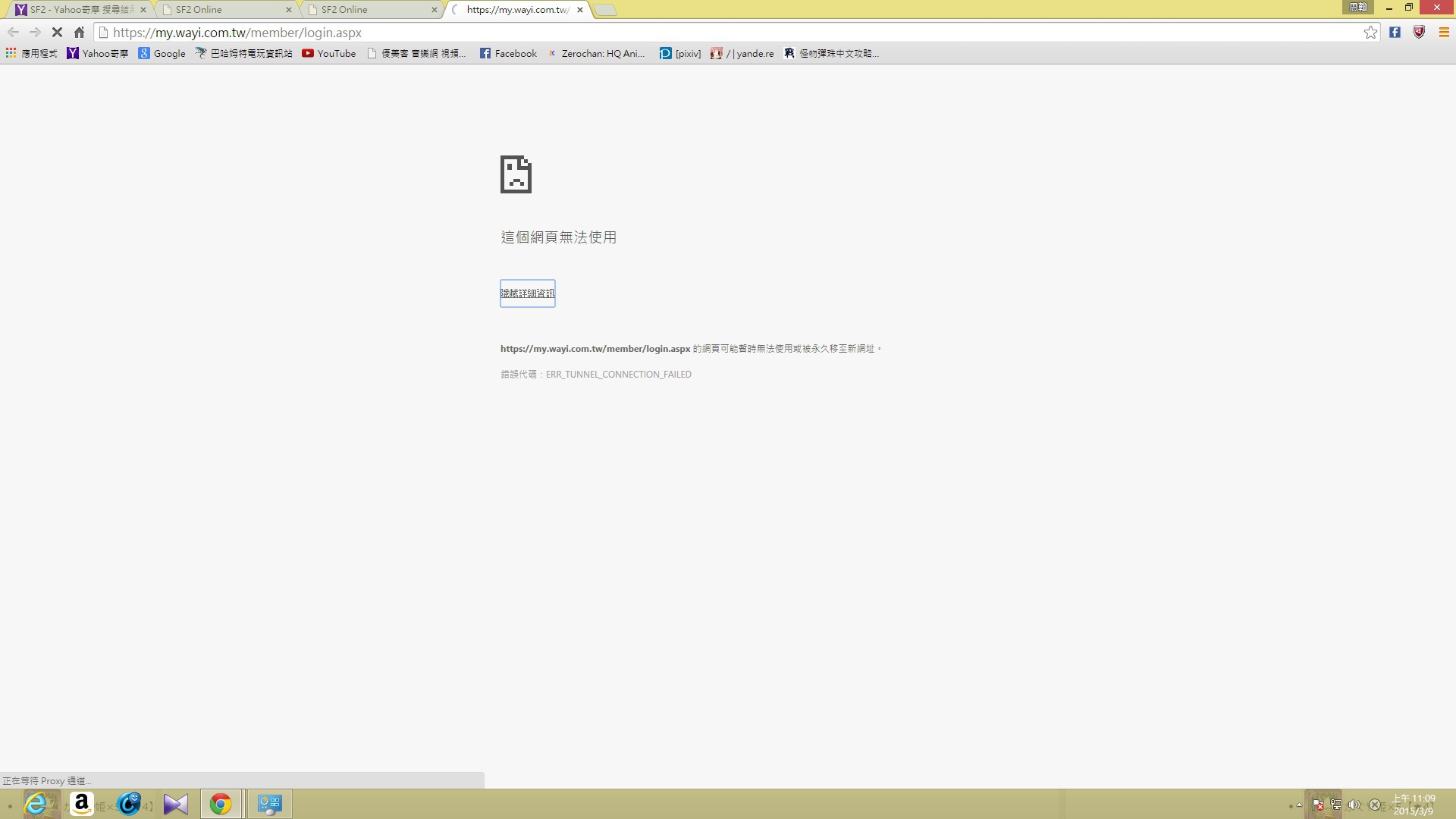This screenshot has height=819, width=1456.
Task: Click the volume speaker tray icon
Action: point(1354,805)
